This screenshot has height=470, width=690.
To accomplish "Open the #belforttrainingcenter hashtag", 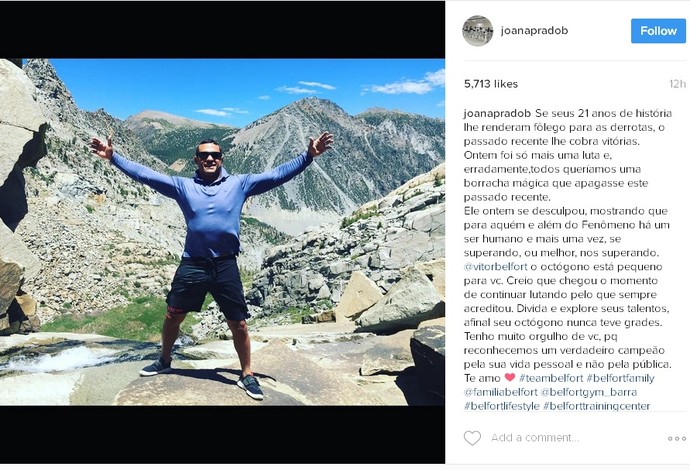I will (596, 406).
